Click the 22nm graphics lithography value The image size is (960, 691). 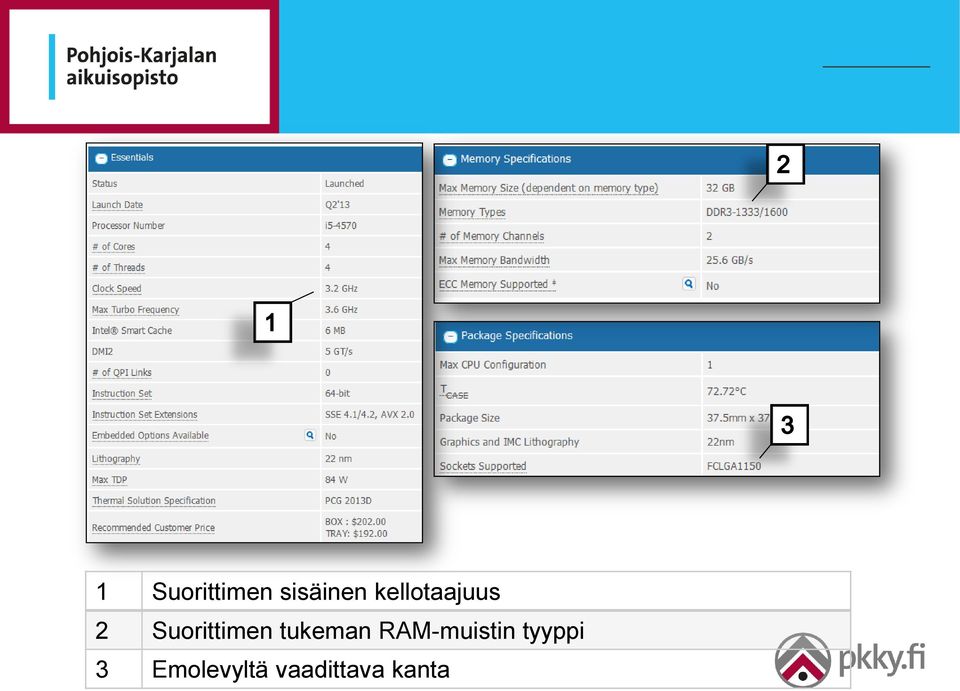(x=720, y=442)
